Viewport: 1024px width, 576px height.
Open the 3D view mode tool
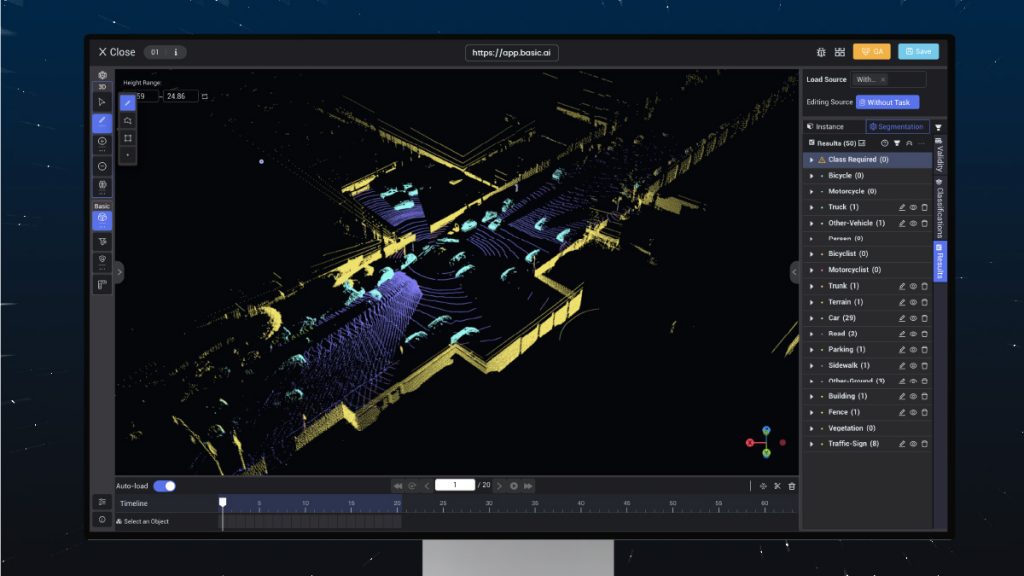tap(101, 86)
